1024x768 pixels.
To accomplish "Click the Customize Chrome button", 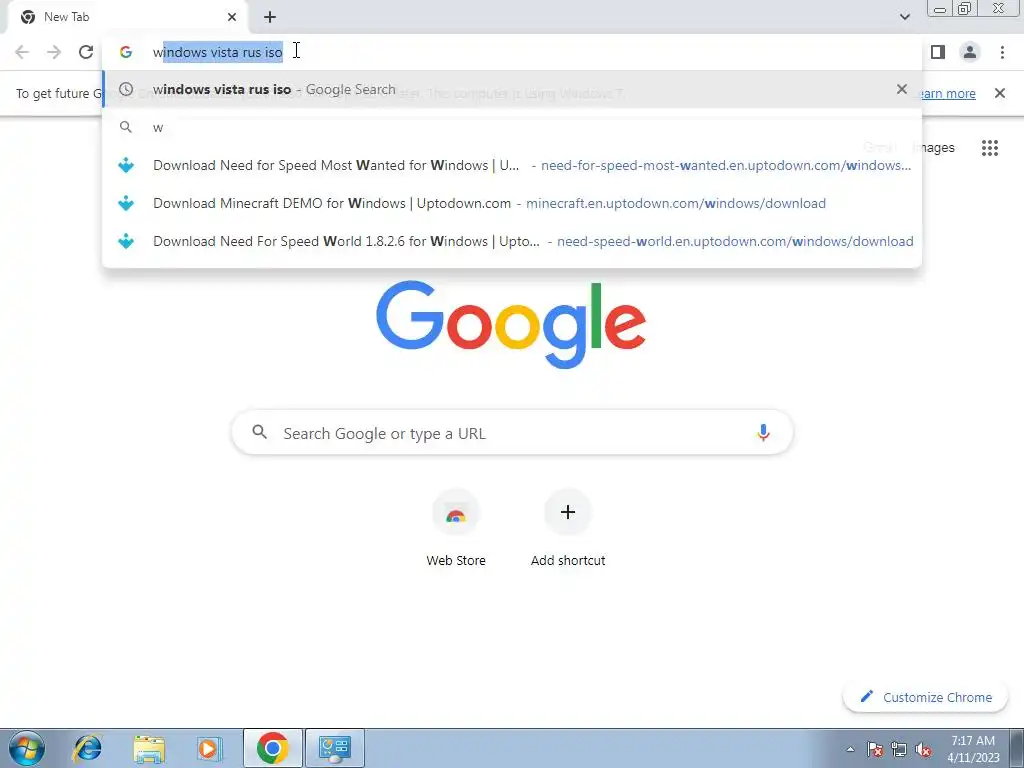I will 926,697.
